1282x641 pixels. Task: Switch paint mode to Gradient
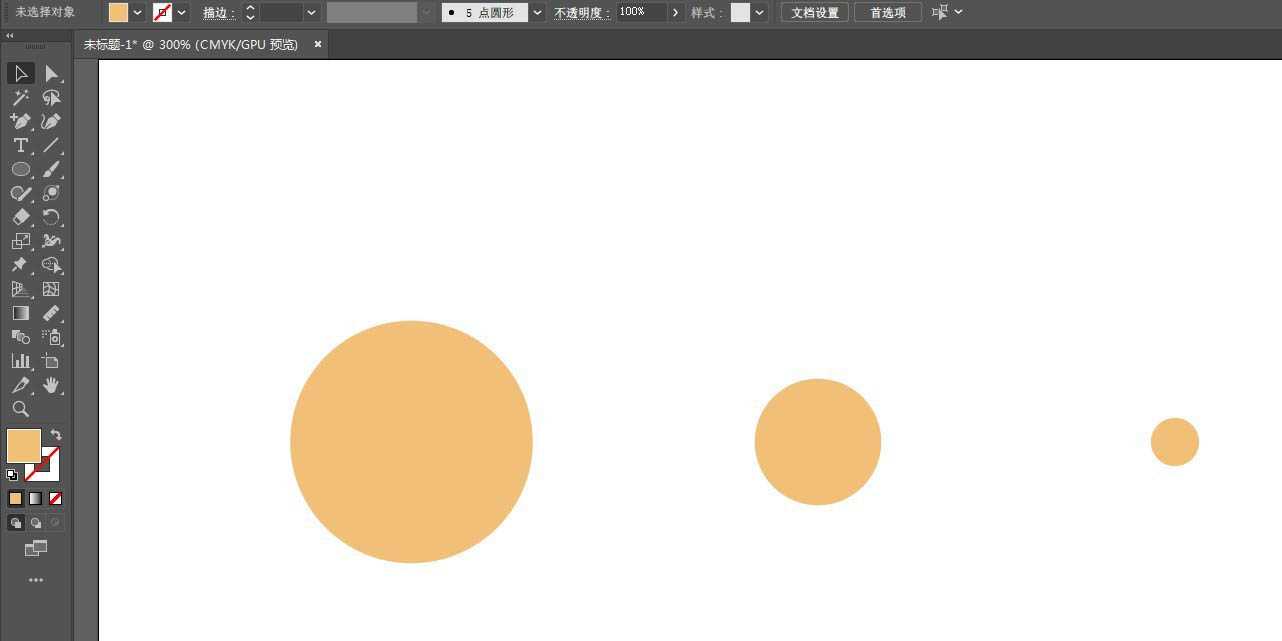35,498
